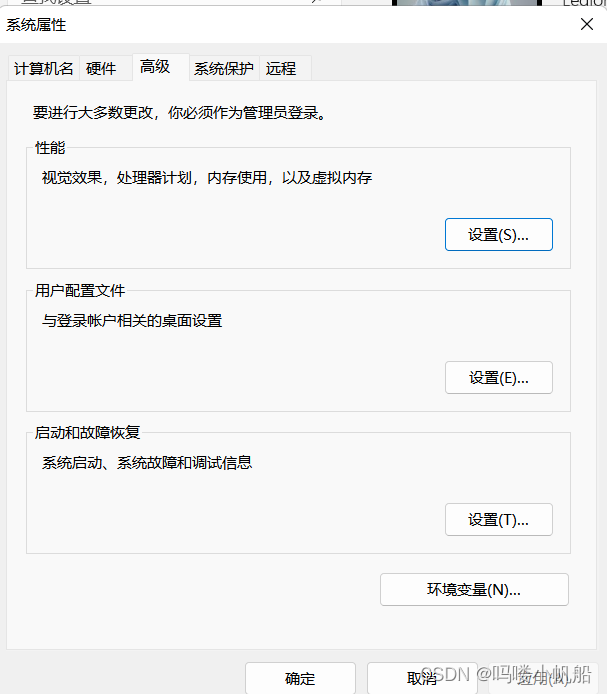607x694 pixels.
Task: Click the 性能 group label
Action: [50, 148]
